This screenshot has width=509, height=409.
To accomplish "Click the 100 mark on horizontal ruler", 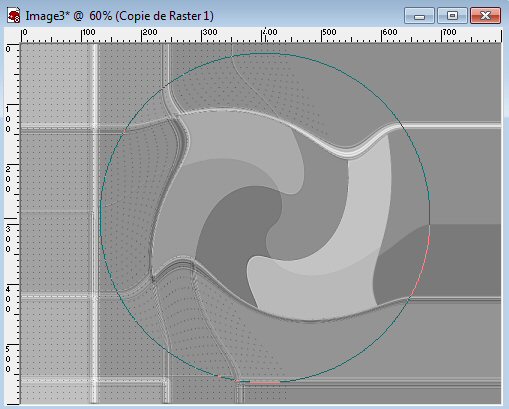I will [x=88, y=32].
